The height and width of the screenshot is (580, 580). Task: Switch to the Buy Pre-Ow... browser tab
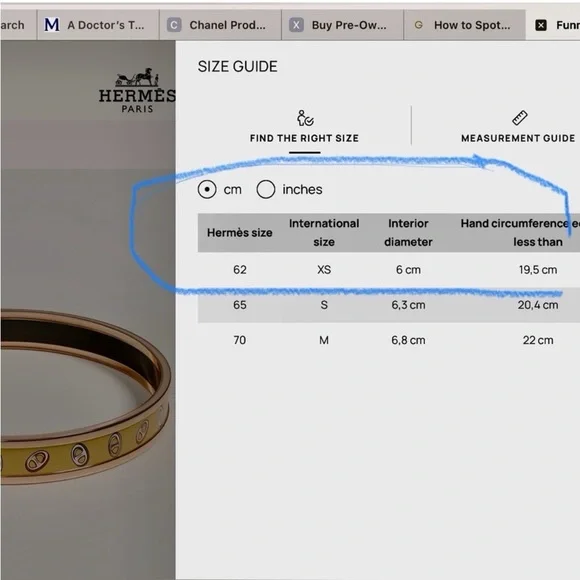click(343, 25)
